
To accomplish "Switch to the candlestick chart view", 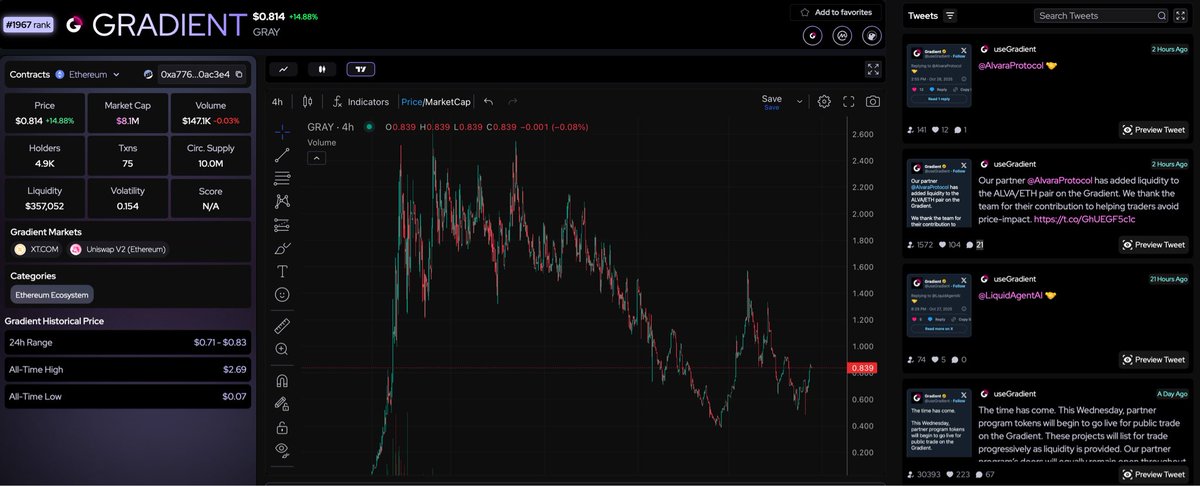I will 322,69.
